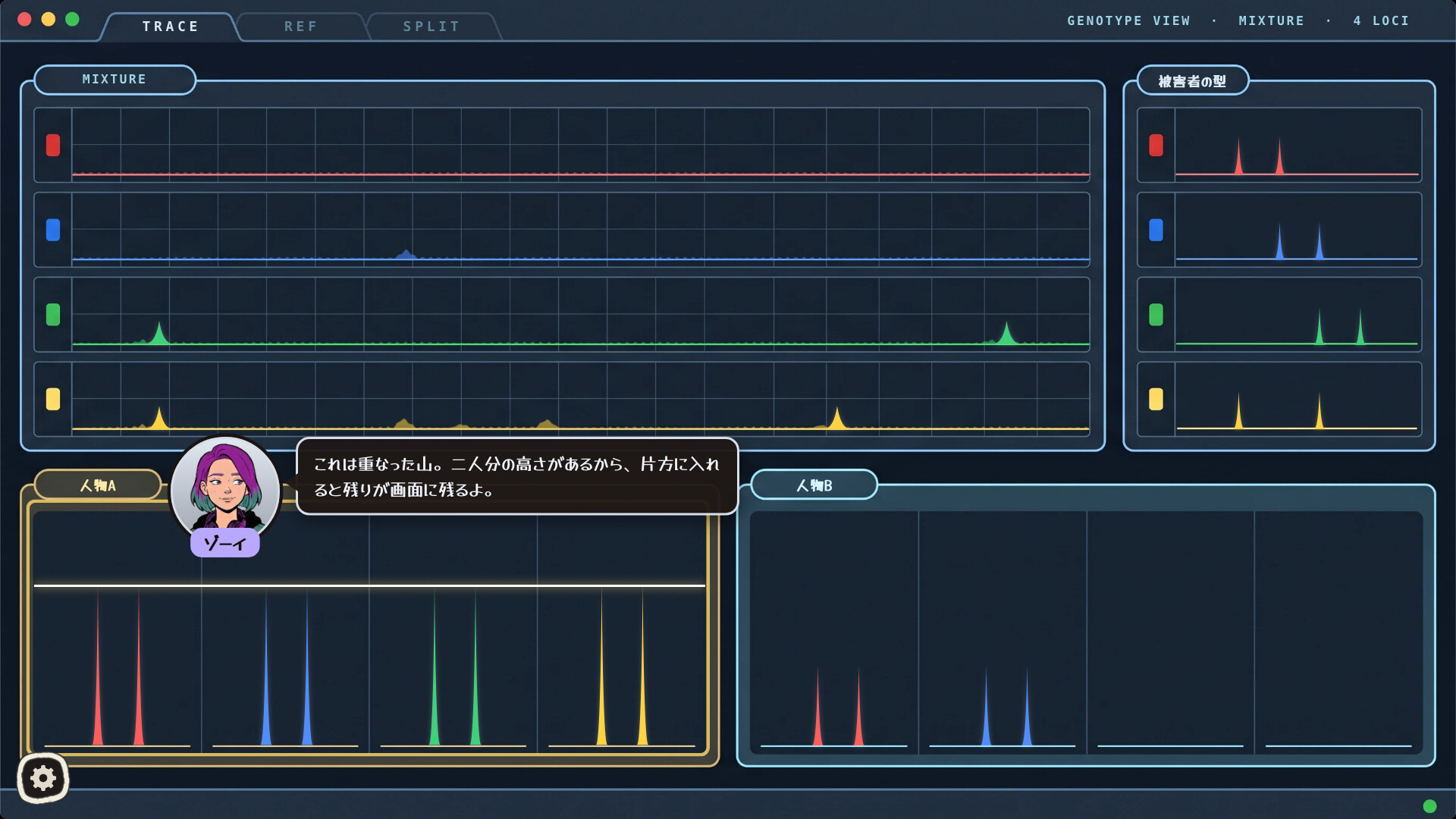1456x819 pixels.
Task: Click the rightmost green peak in MIXTURE
Action: pos(1006,333)
